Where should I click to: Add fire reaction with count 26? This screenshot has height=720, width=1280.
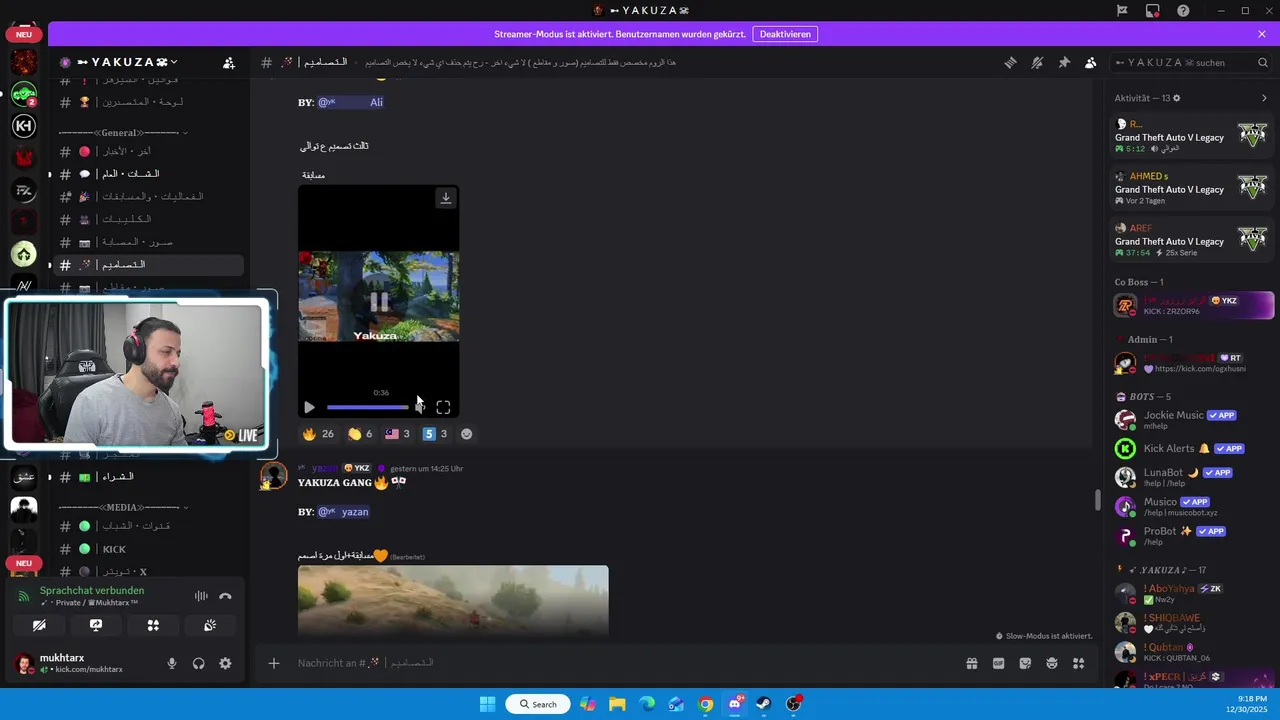(318, 434)
